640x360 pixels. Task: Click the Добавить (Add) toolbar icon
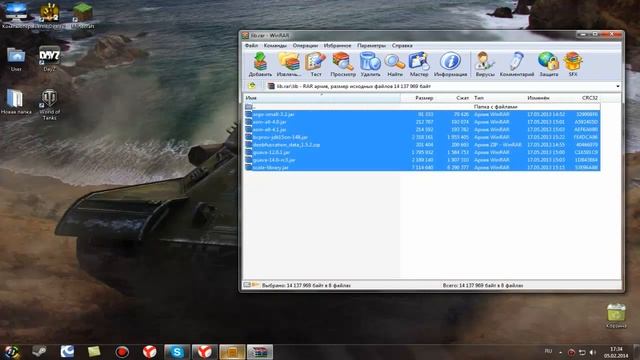click(x=260, y=64)
